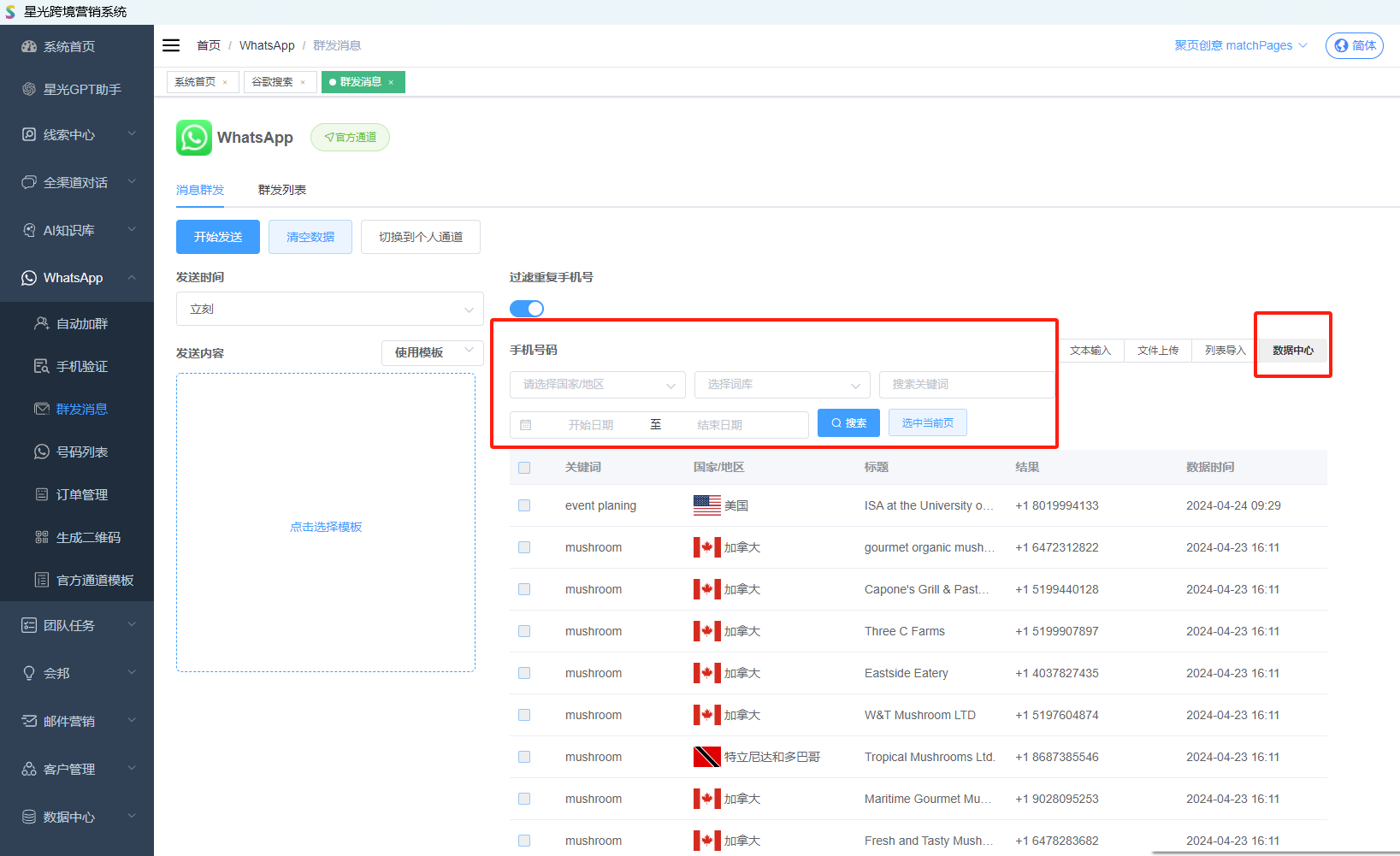Click the 清空数据 button
Screen dimensions: 1400x856
coord(310,237)
